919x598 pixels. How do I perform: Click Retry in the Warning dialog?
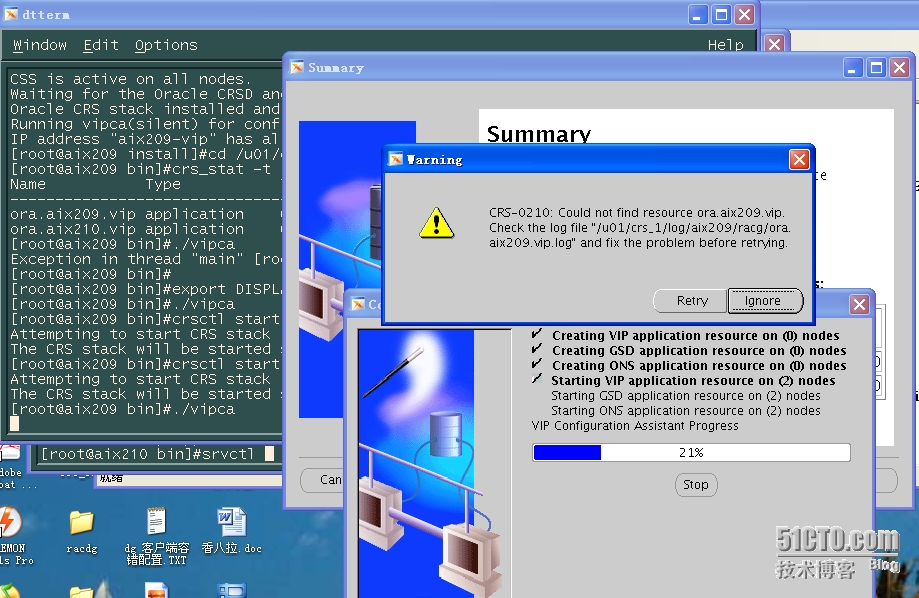692,301
